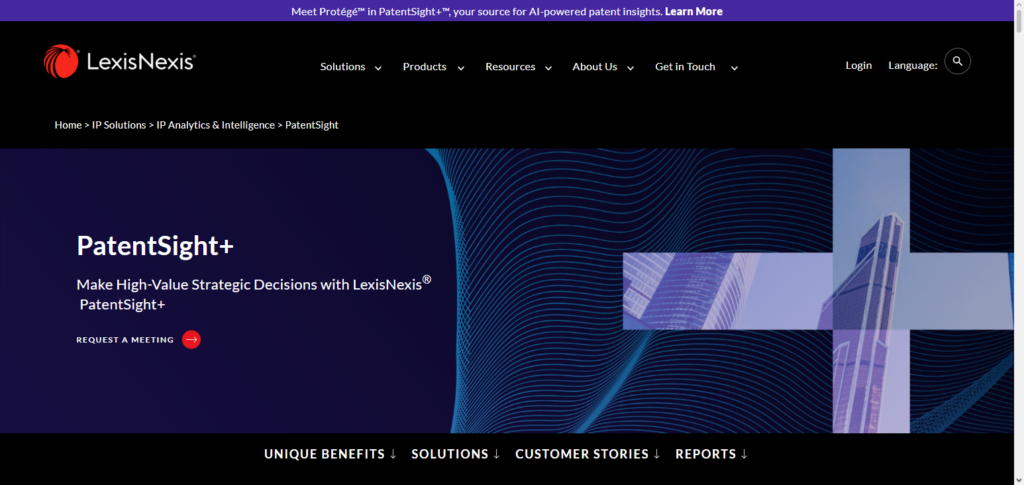Open the Resources menu
Screen dimensions: 1024x485
pyautogui.click(x=510, y=67)
